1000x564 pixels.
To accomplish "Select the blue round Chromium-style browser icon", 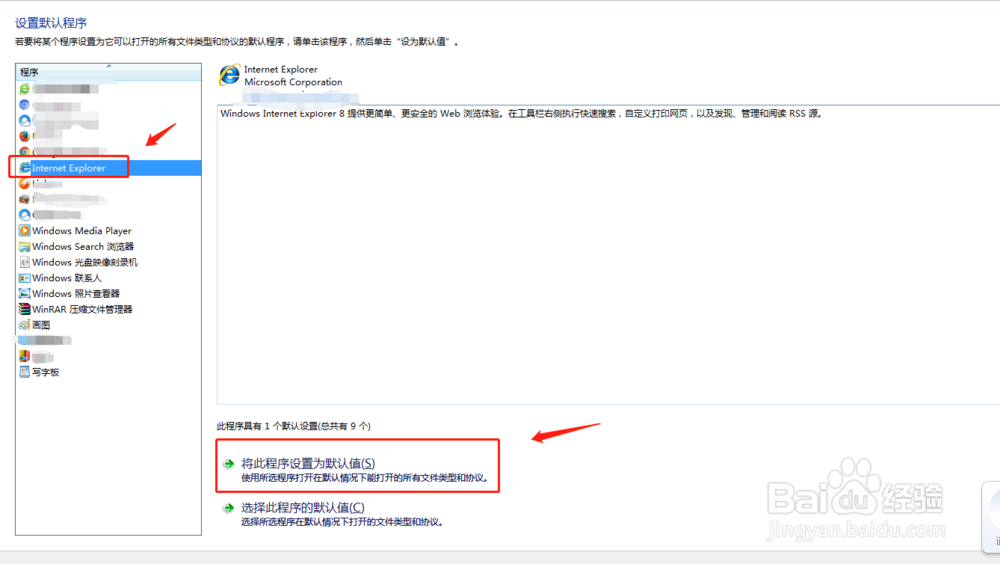I will click(24, 105).
